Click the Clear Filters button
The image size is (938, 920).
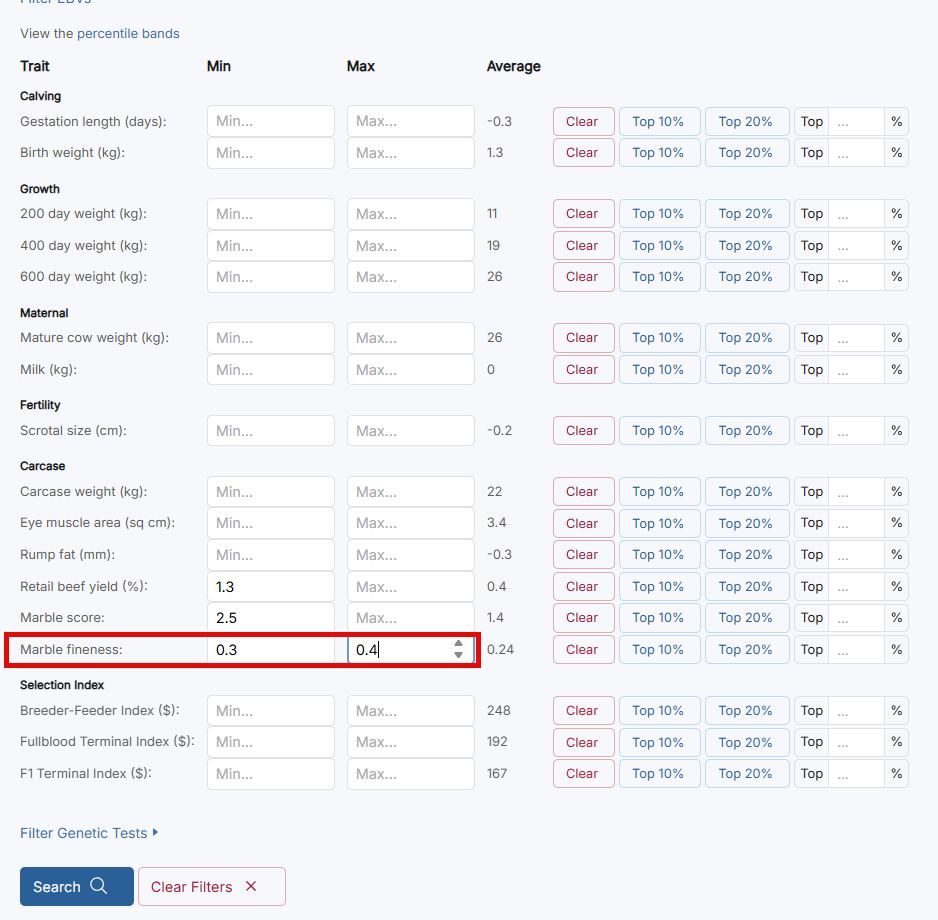pyautogui.click(x=211, y=886)
